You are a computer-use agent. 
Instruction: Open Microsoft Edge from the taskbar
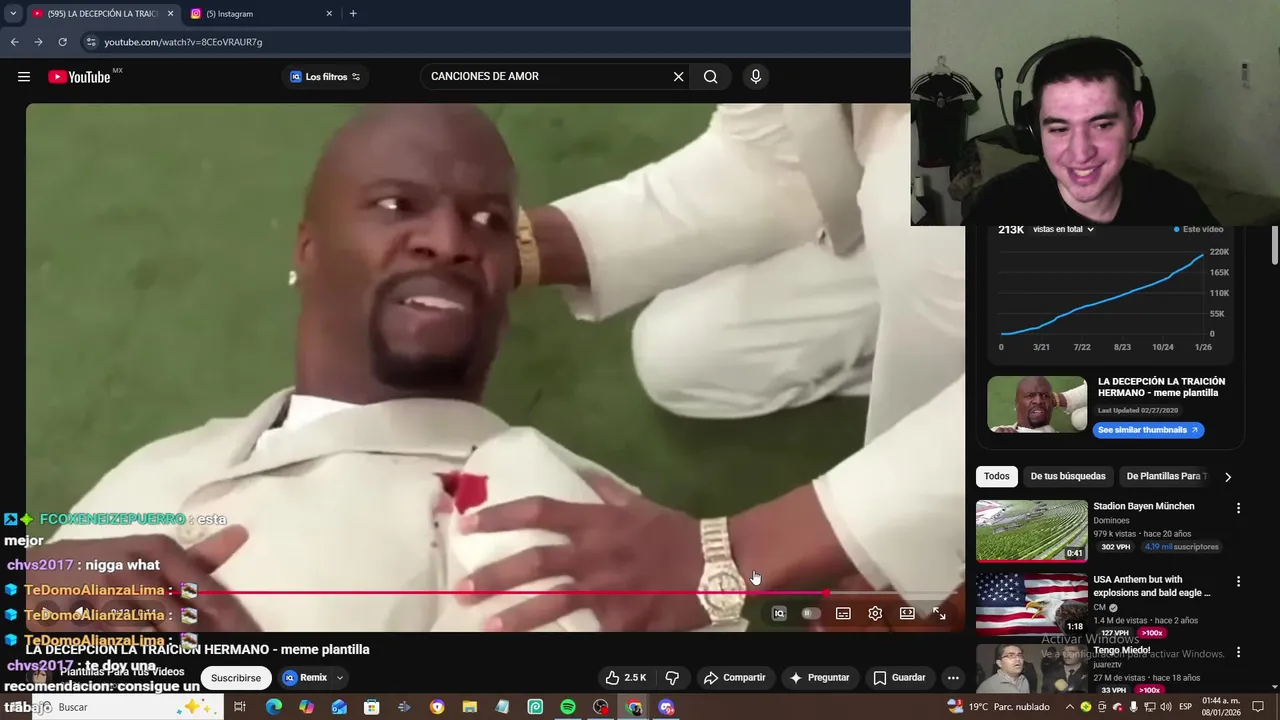click(273, 707)
